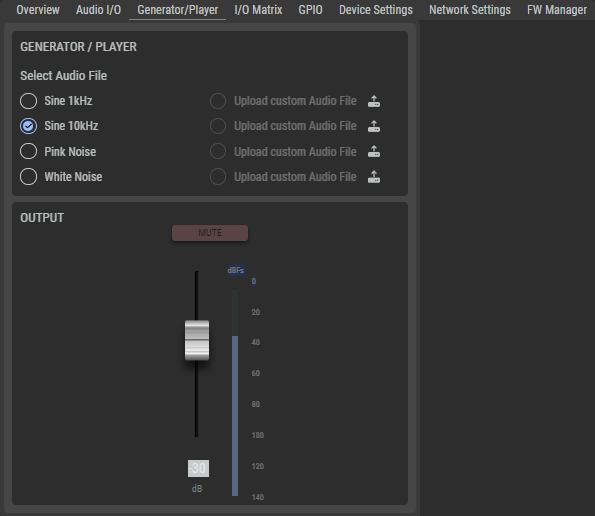Switch to the Network Settings tab
The height and width of the screenshot is (516, 595).
point(470,10)
